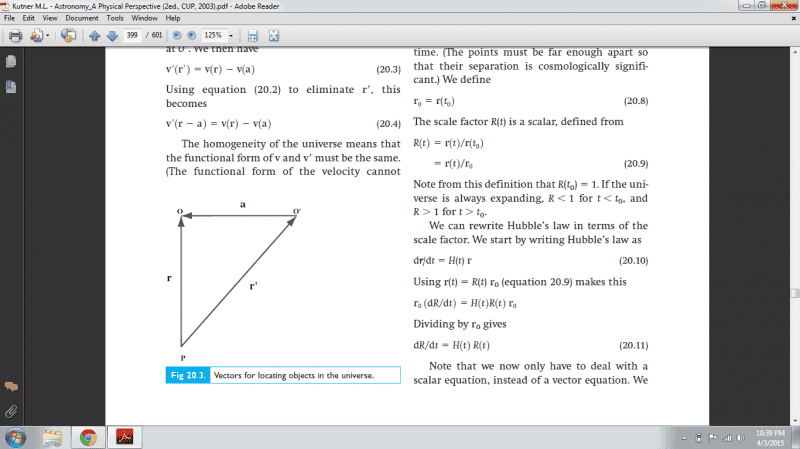Open Google Chrome from the taskbar
This screenshot has height=449, width=800.
(88, 437)
